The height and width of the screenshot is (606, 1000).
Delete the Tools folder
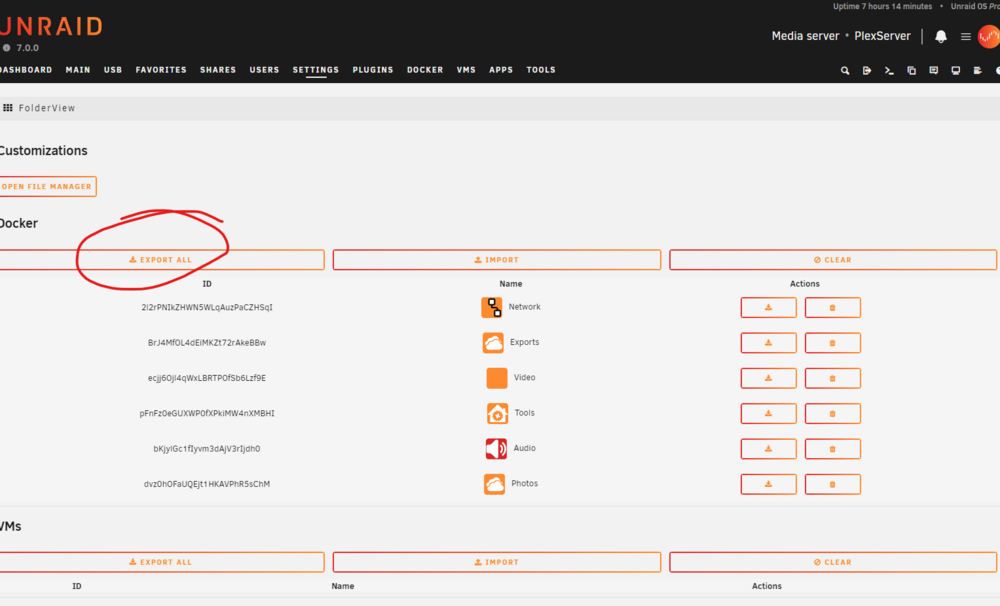click(832, 413)
